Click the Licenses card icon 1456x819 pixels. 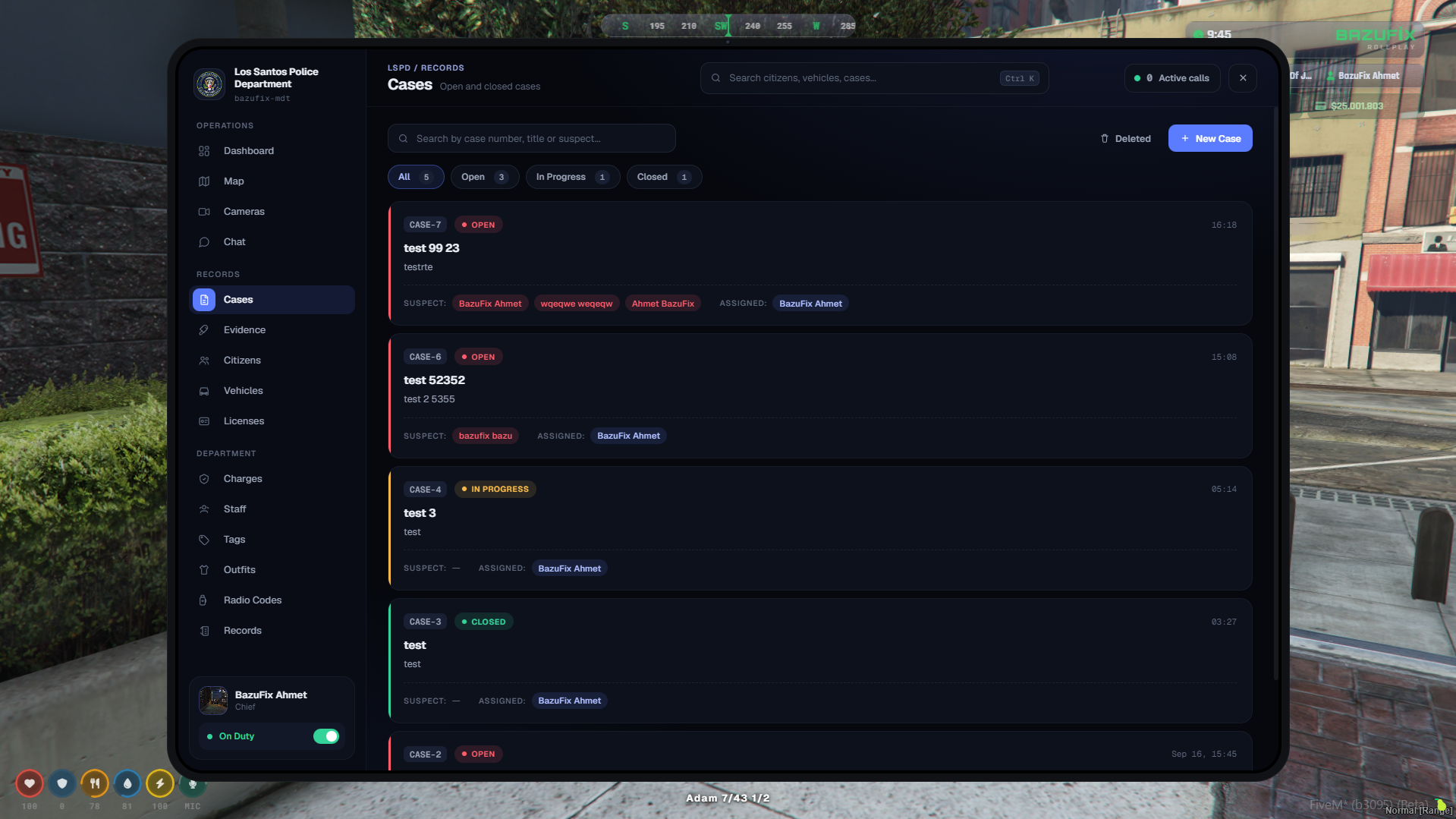[204, 421]
